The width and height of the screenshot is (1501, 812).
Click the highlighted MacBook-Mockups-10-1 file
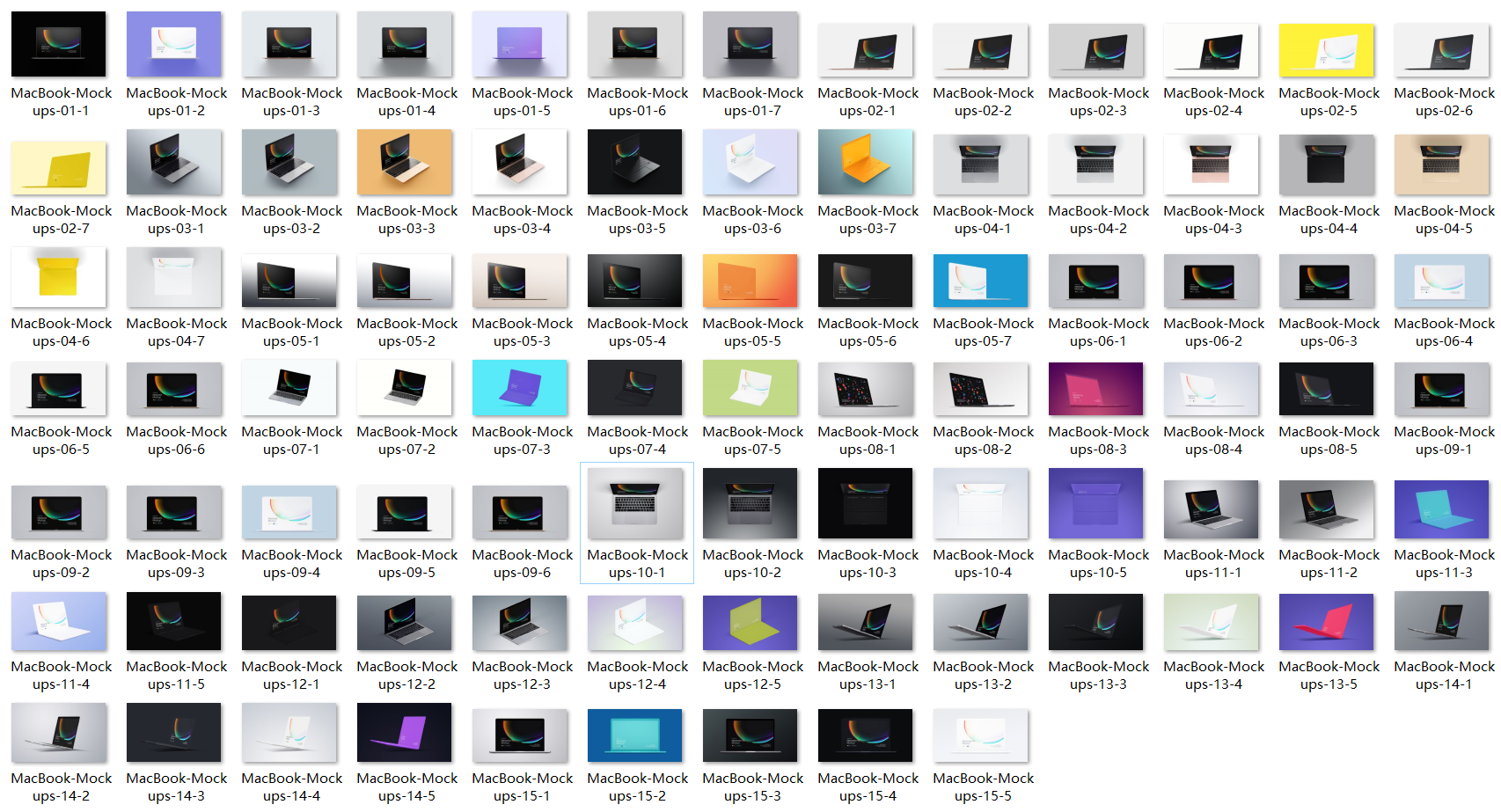(x=635, y=503)
